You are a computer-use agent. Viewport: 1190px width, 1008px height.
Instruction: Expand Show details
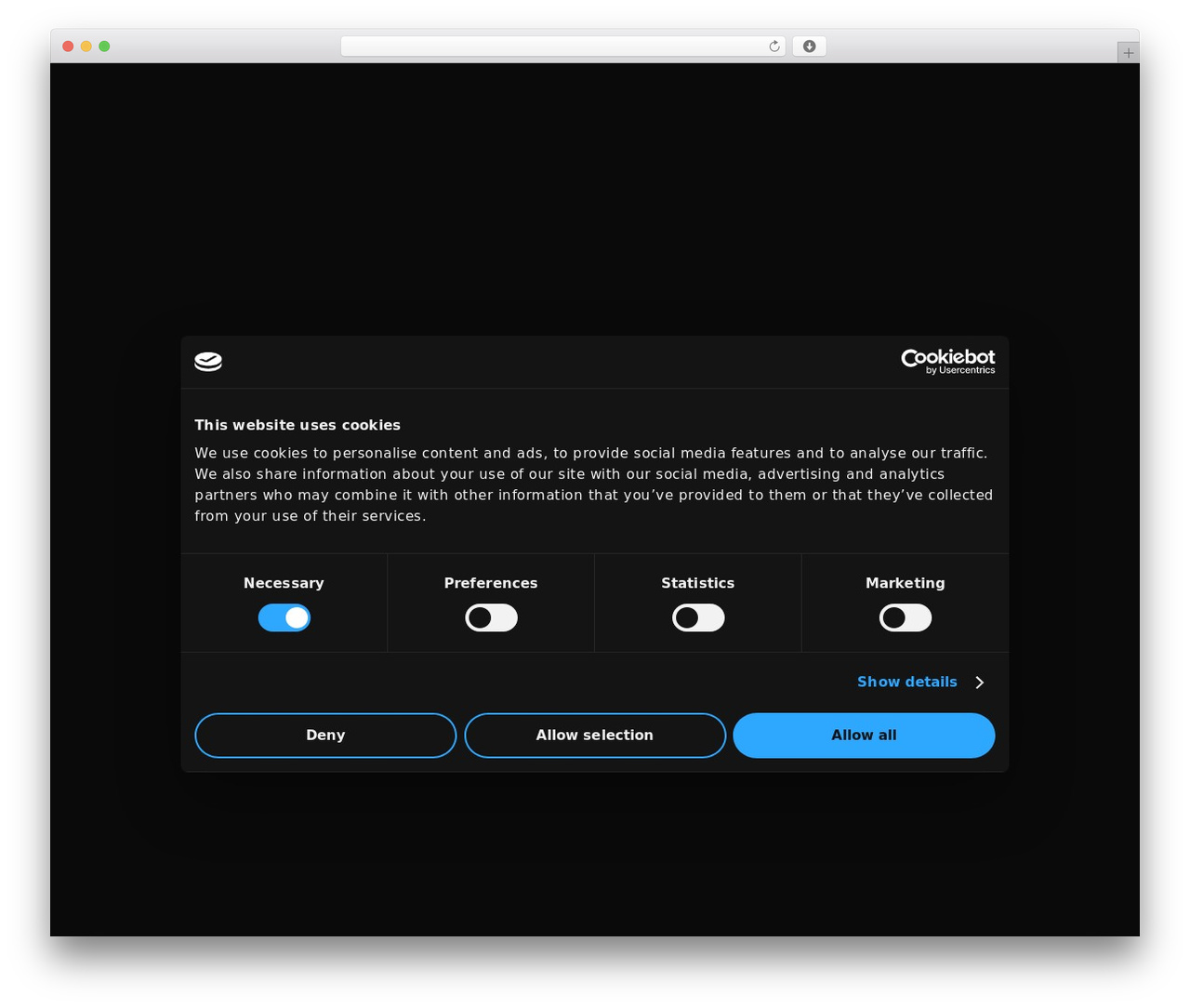(x=920, y=683)
